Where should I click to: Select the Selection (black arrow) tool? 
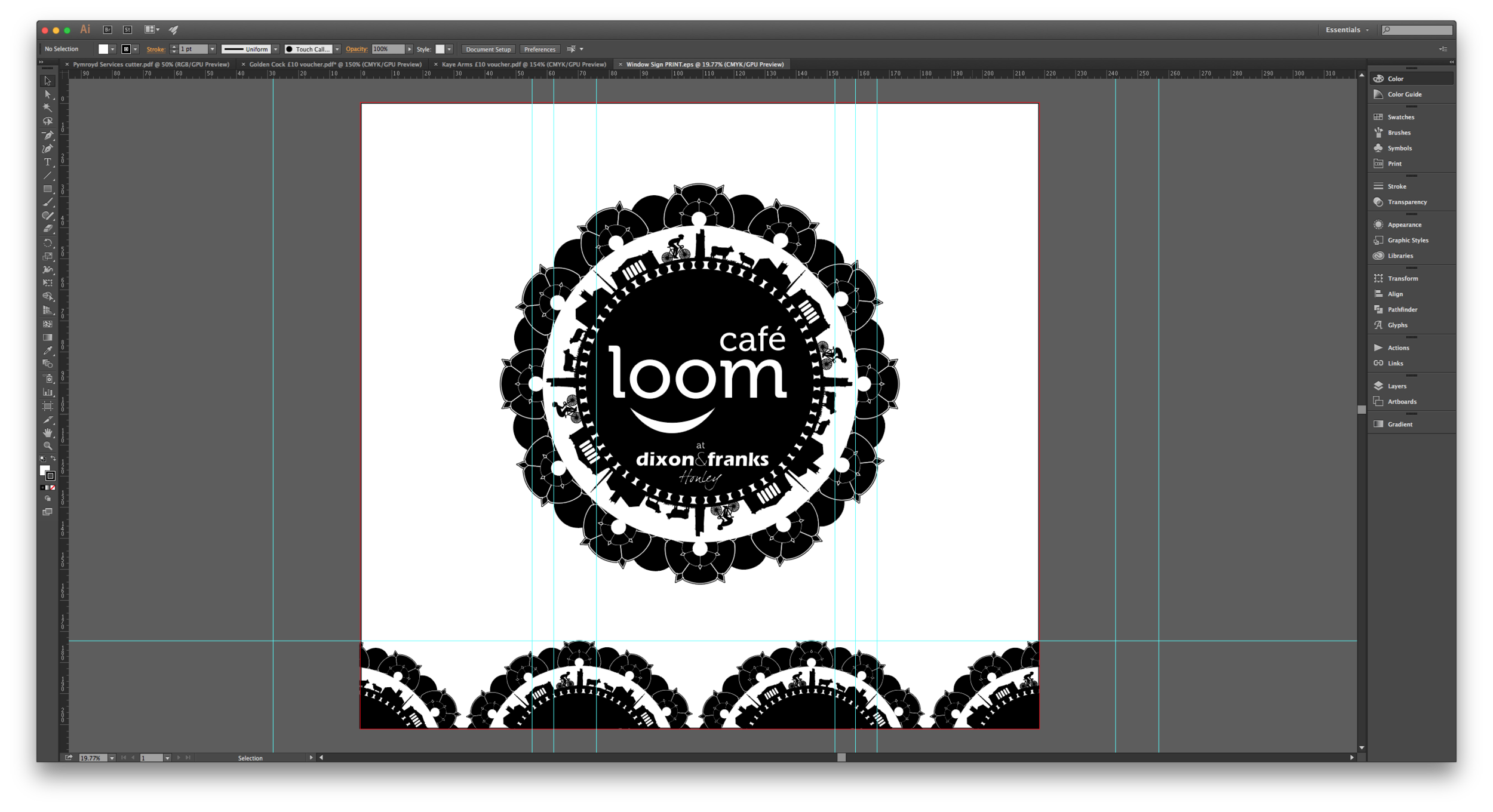click(48, 81)
